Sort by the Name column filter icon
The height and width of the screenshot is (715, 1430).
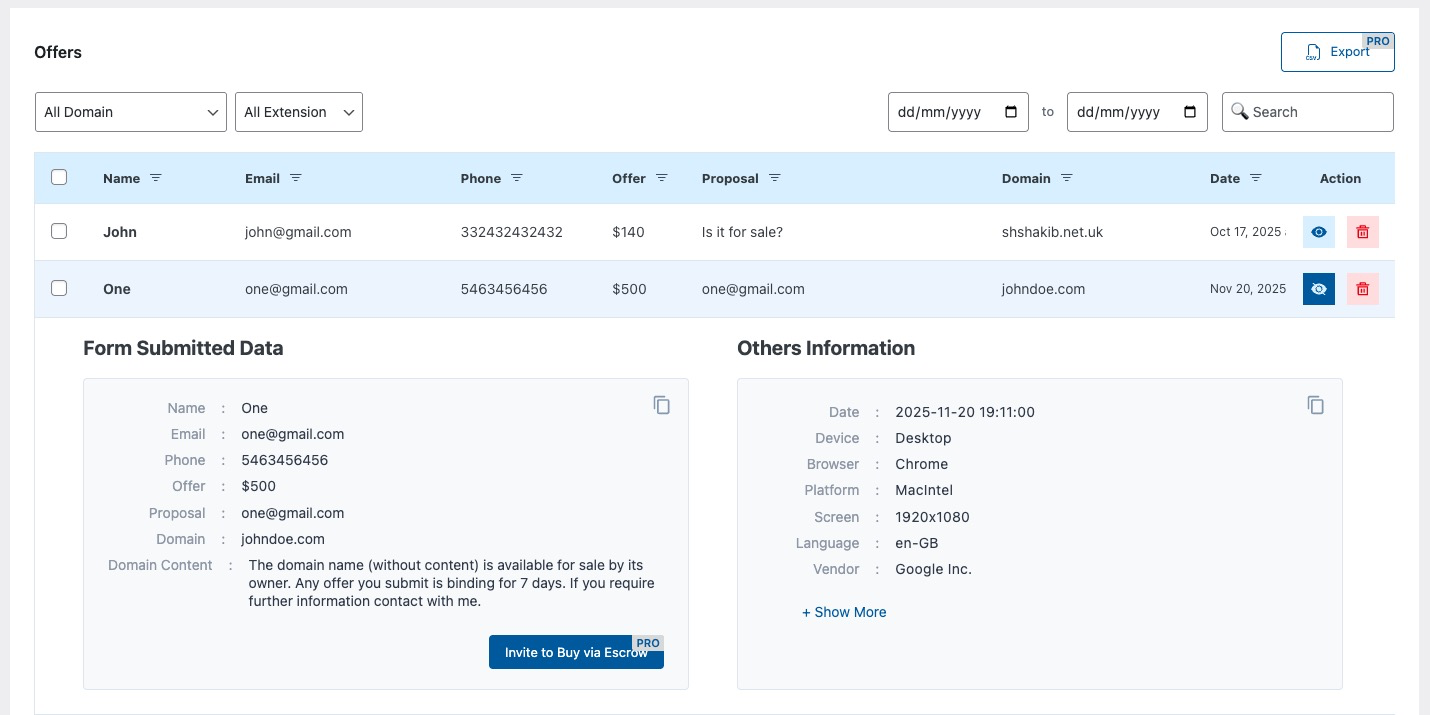155,178
